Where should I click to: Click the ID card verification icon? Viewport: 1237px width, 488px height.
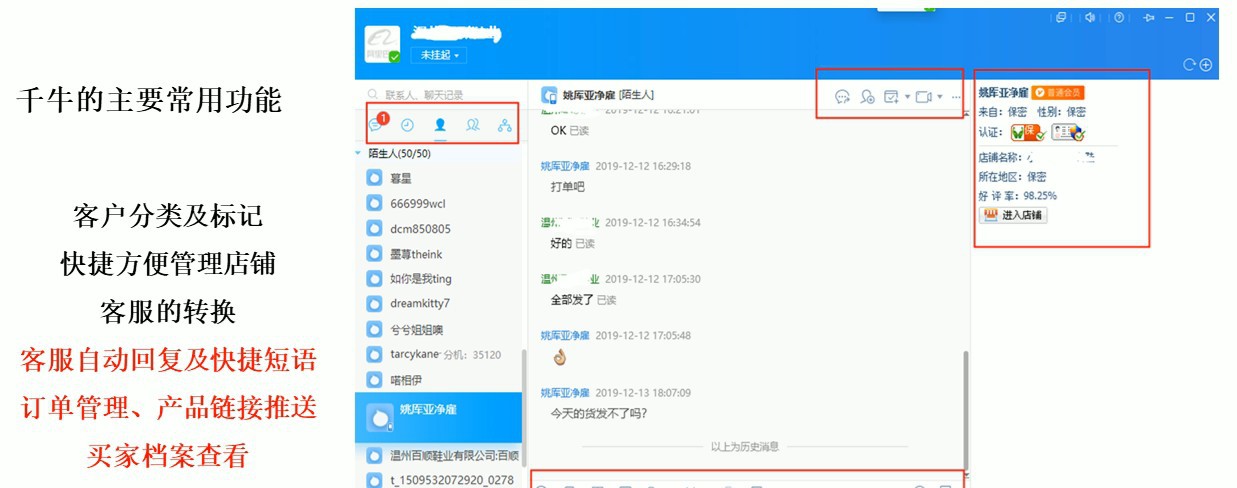point(1068,132)
